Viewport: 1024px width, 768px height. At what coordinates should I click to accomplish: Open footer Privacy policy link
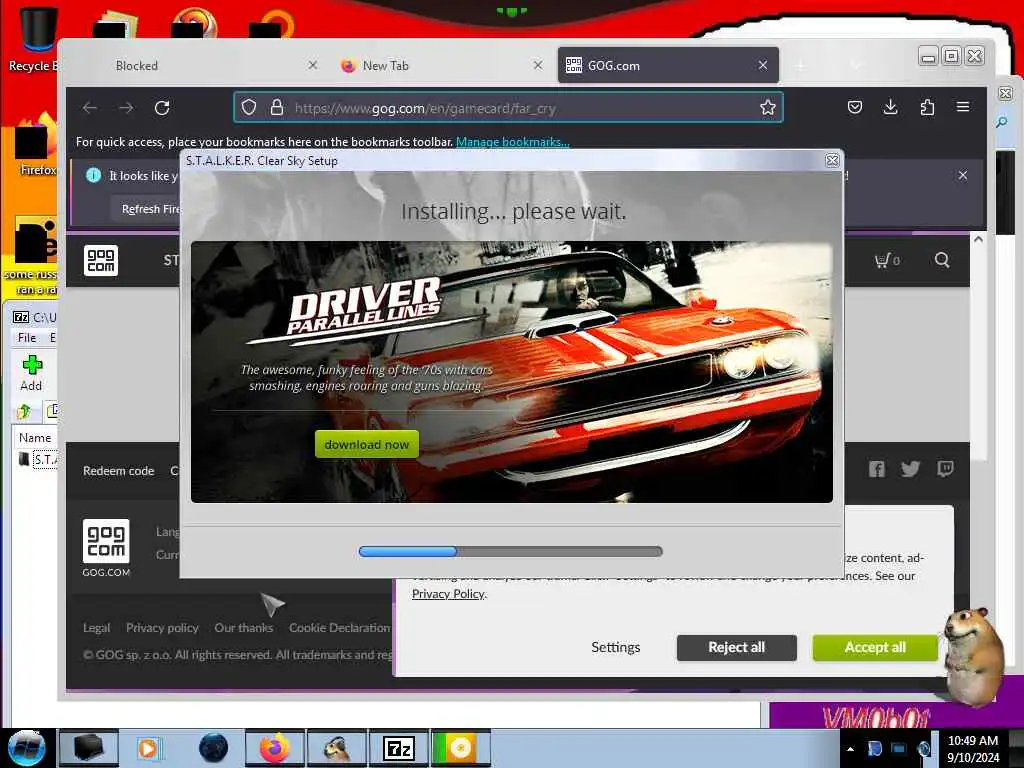pyautogui.click(x=162, y=628)
